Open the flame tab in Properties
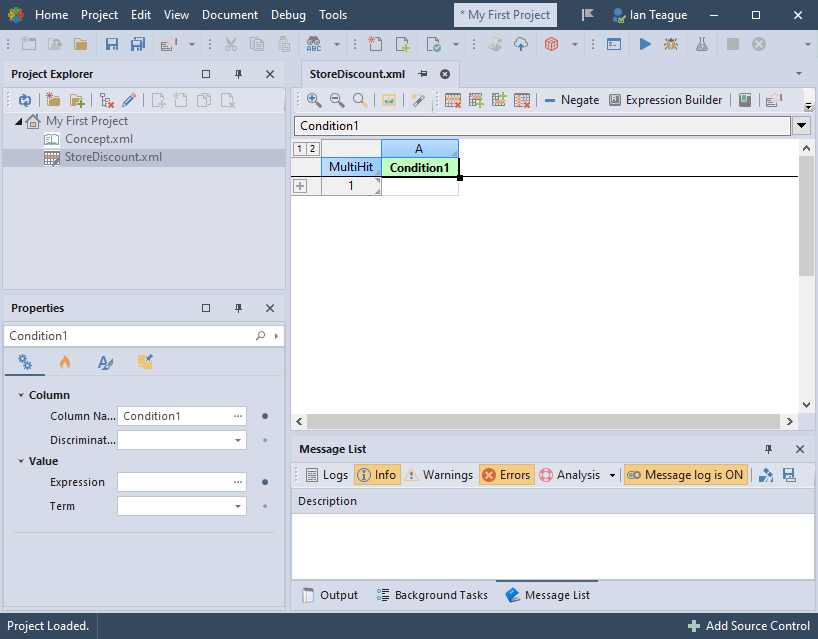This screenshot has height=639, width=818. coord(65,362)
